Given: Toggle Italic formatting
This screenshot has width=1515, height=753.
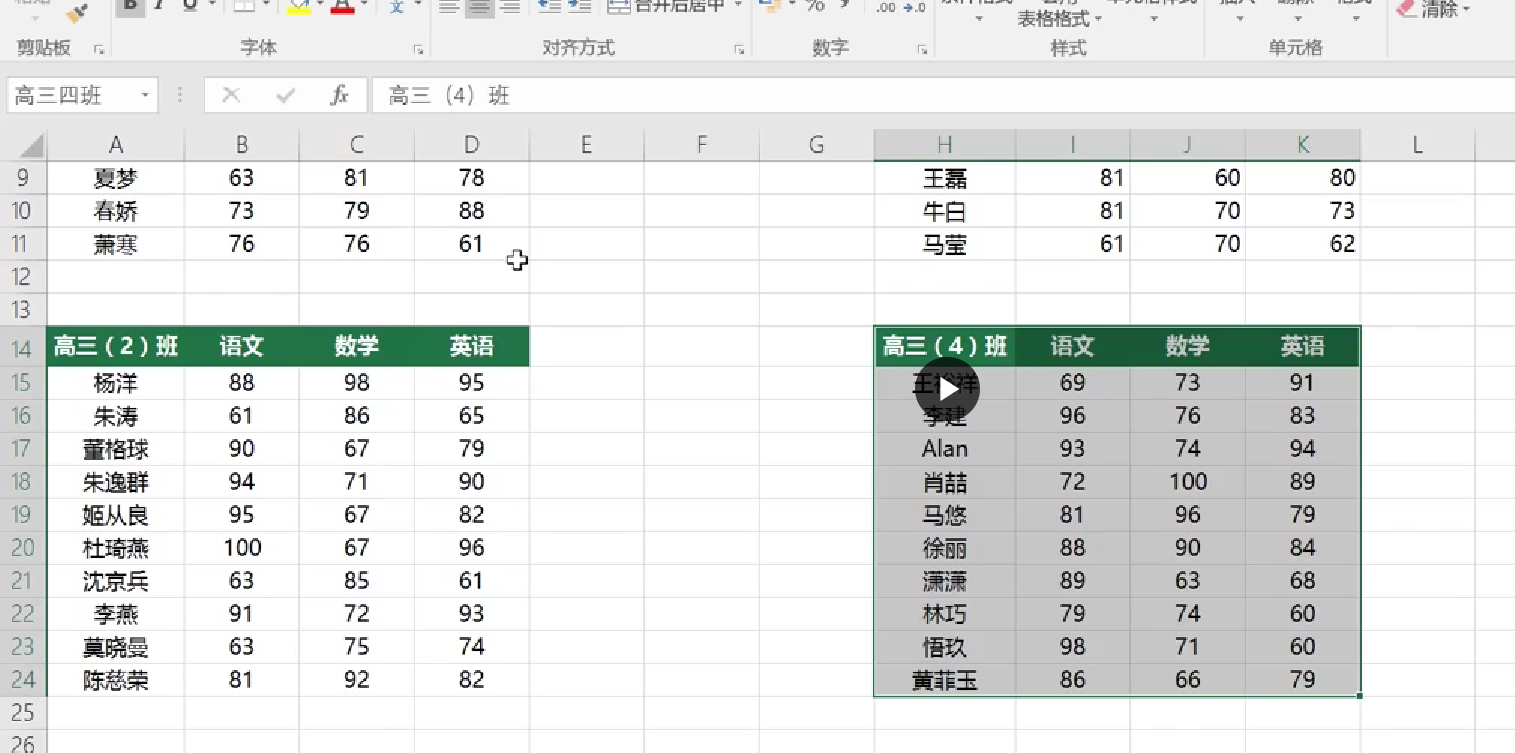Looking at the screenshot, I should click(x=160, y=4).
